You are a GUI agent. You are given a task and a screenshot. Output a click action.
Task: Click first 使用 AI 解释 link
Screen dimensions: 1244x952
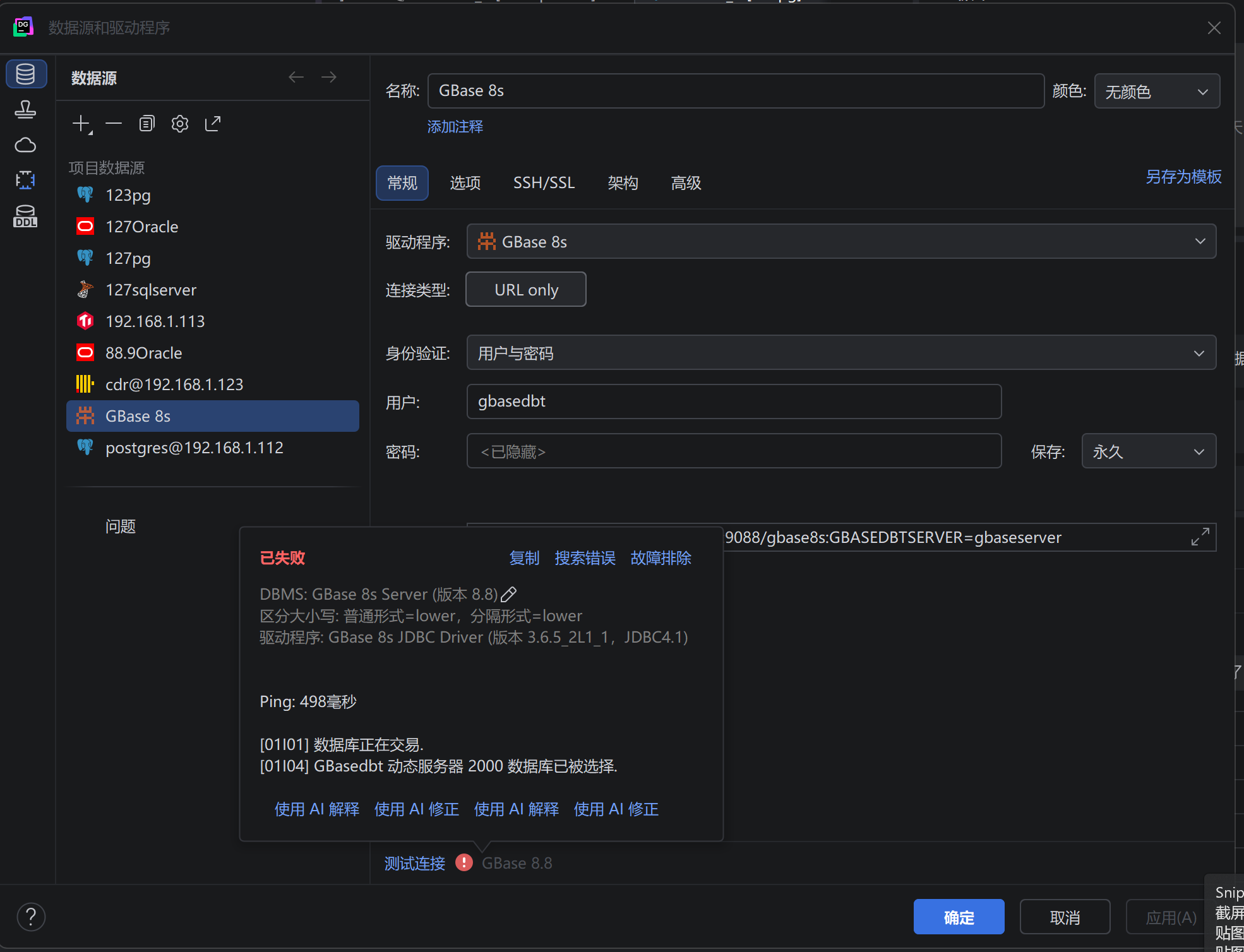pos(317,809)
